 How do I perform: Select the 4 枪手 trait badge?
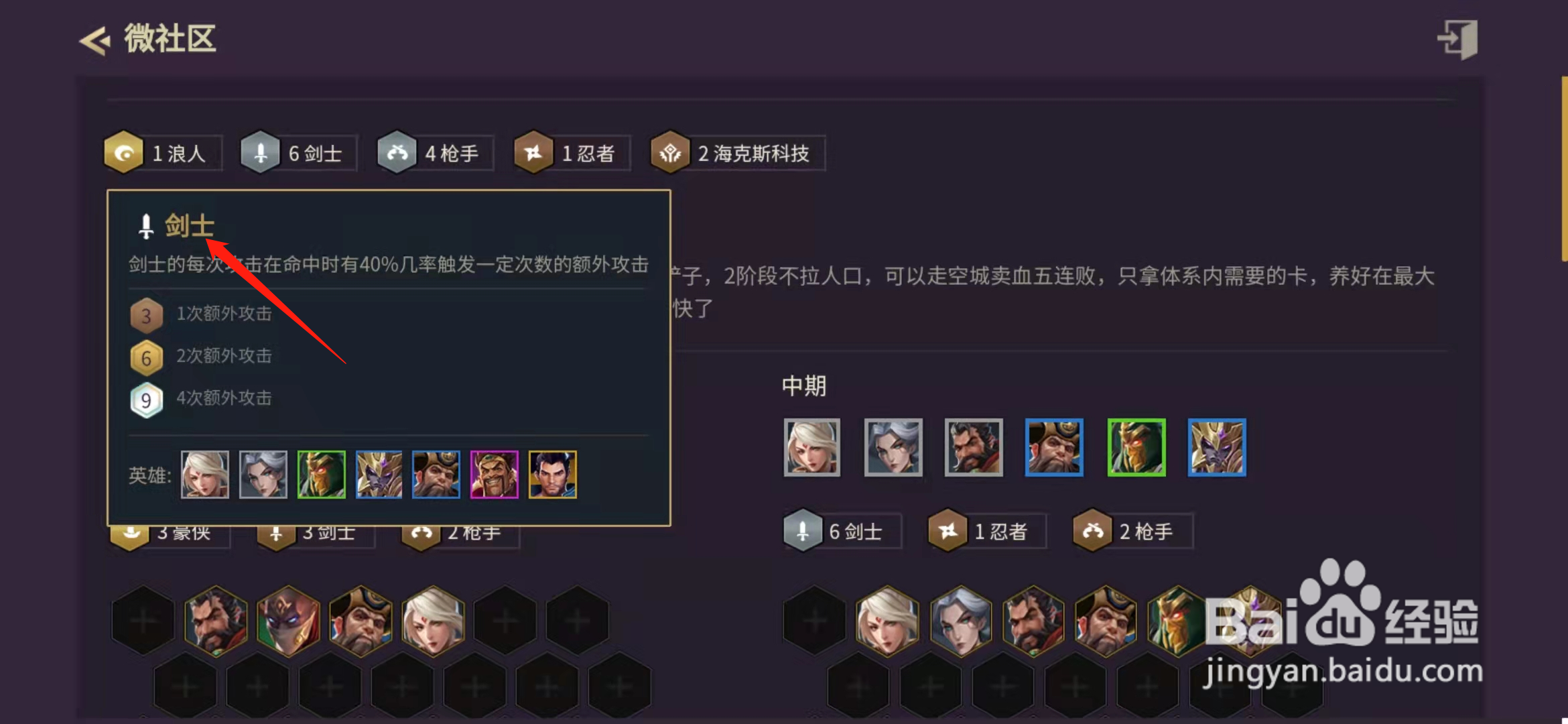tap(436, 154)
